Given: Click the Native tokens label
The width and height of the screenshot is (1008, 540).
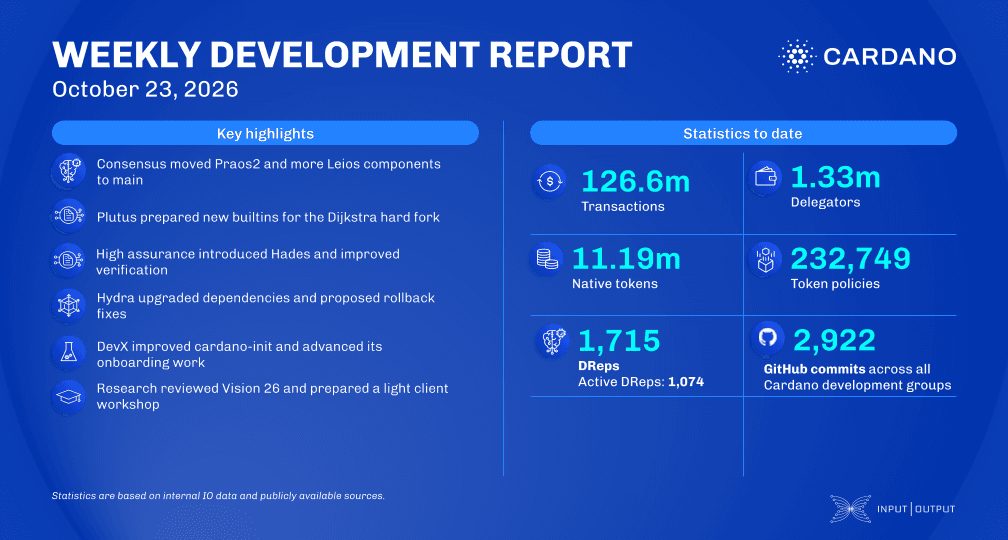Looking at the screenshot, I should (x=615, y=284).
